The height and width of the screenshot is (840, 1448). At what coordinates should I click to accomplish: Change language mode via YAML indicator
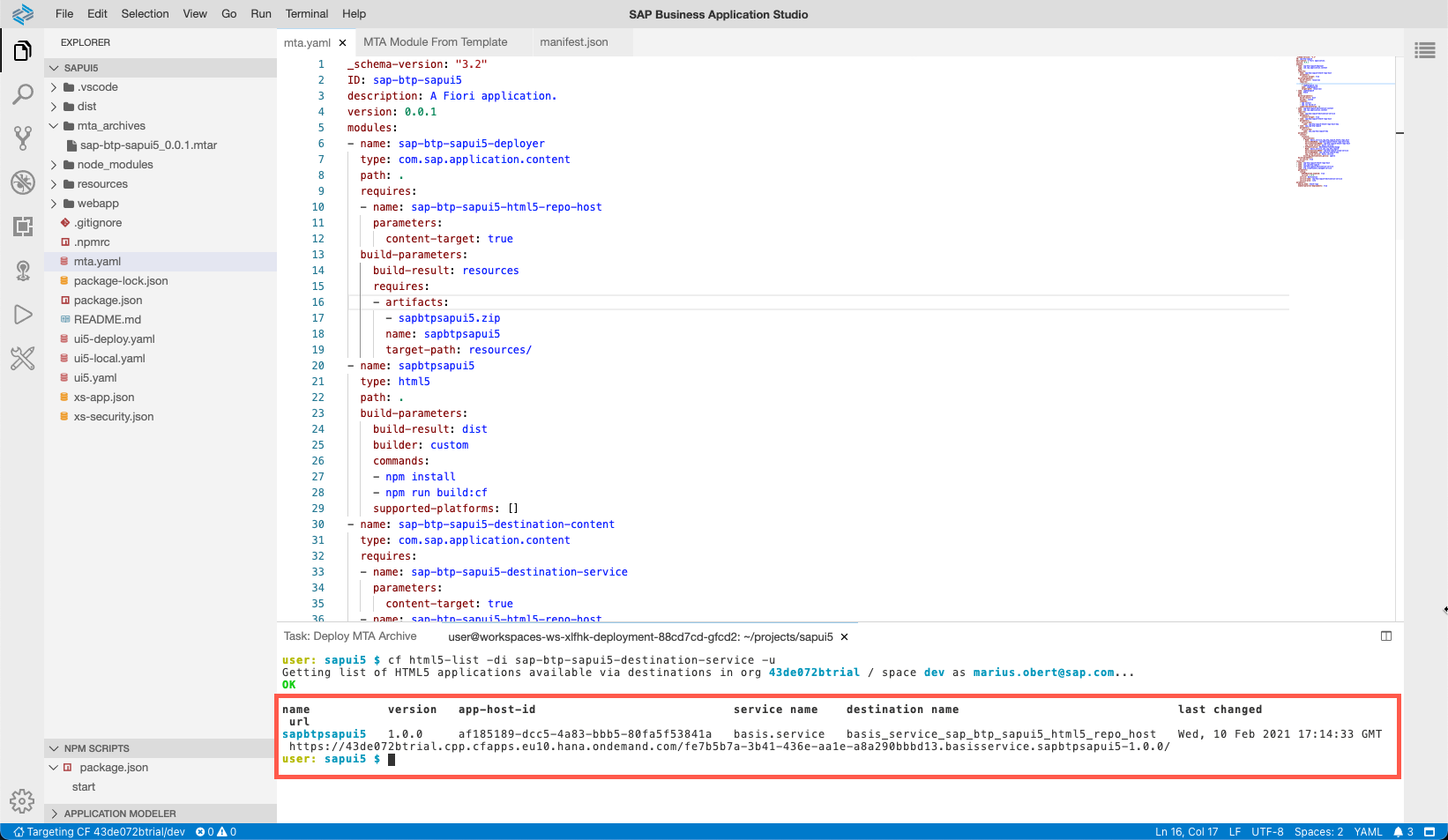pyautogui.click(x=1368, y=832)
